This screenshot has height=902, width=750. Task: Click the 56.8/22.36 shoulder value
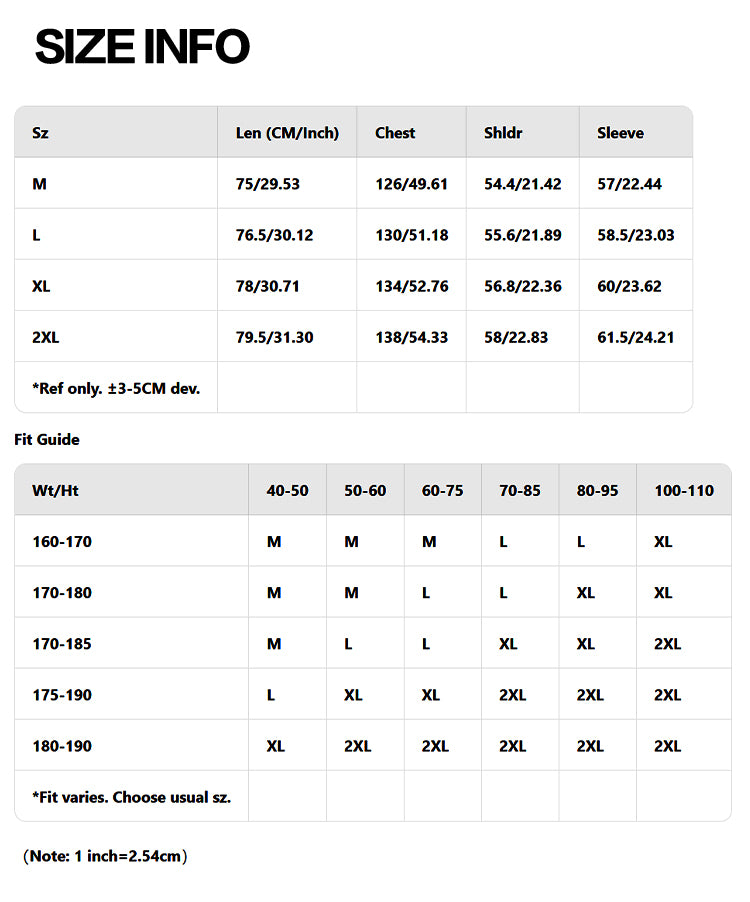click(x=522, y=286)
